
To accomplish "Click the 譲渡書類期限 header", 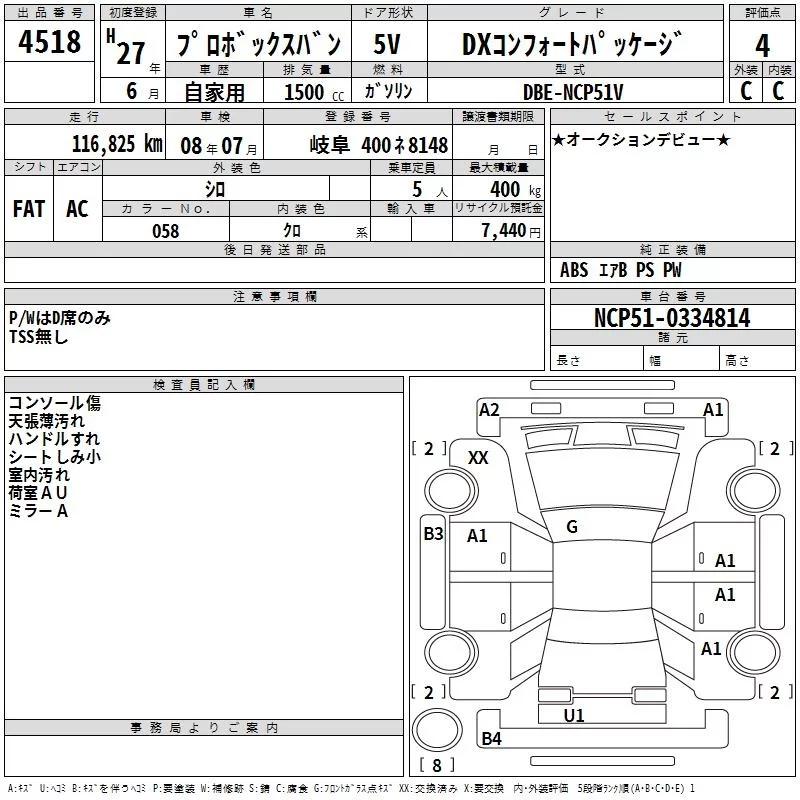I will [498, 117].
